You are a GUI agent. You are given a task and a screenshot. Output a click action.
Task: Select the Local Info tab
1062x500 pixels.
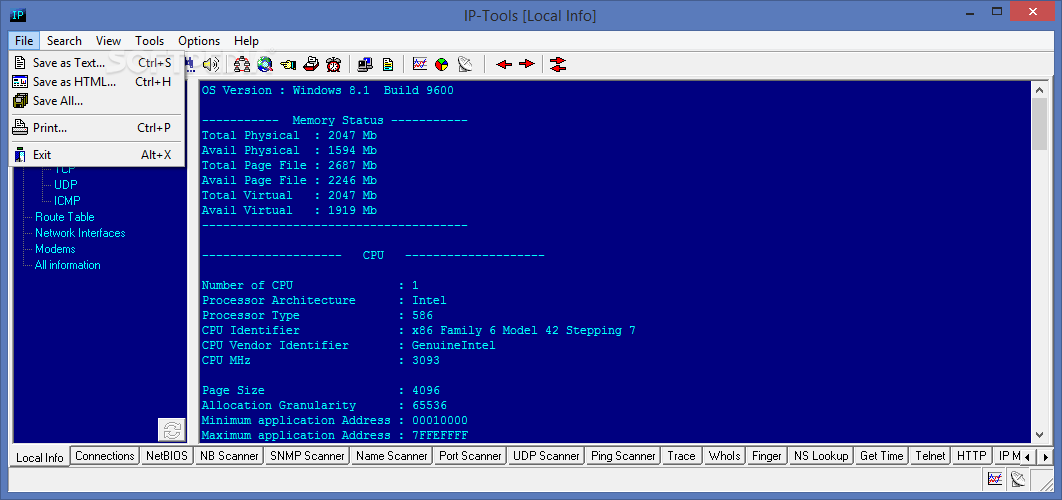(39, 457)
